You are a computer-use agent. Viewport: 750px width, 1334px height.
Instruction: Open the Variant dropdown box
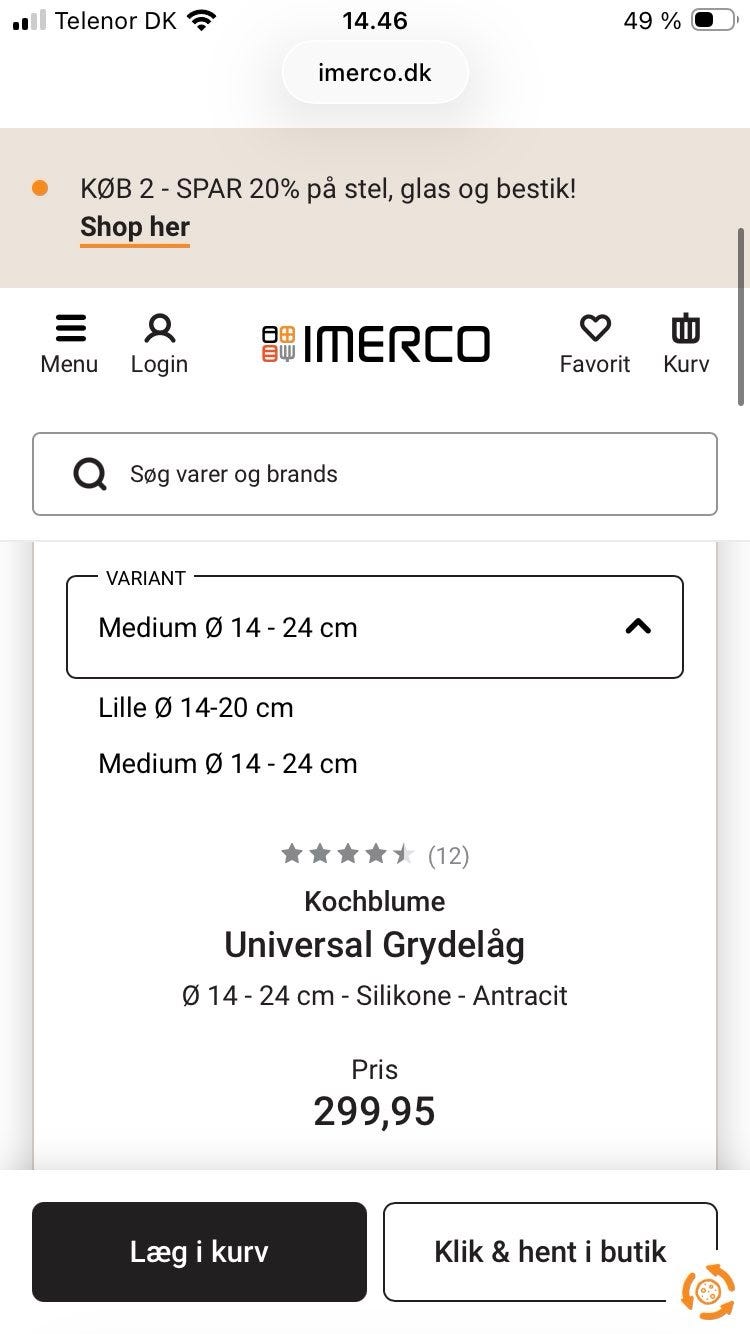374,627
